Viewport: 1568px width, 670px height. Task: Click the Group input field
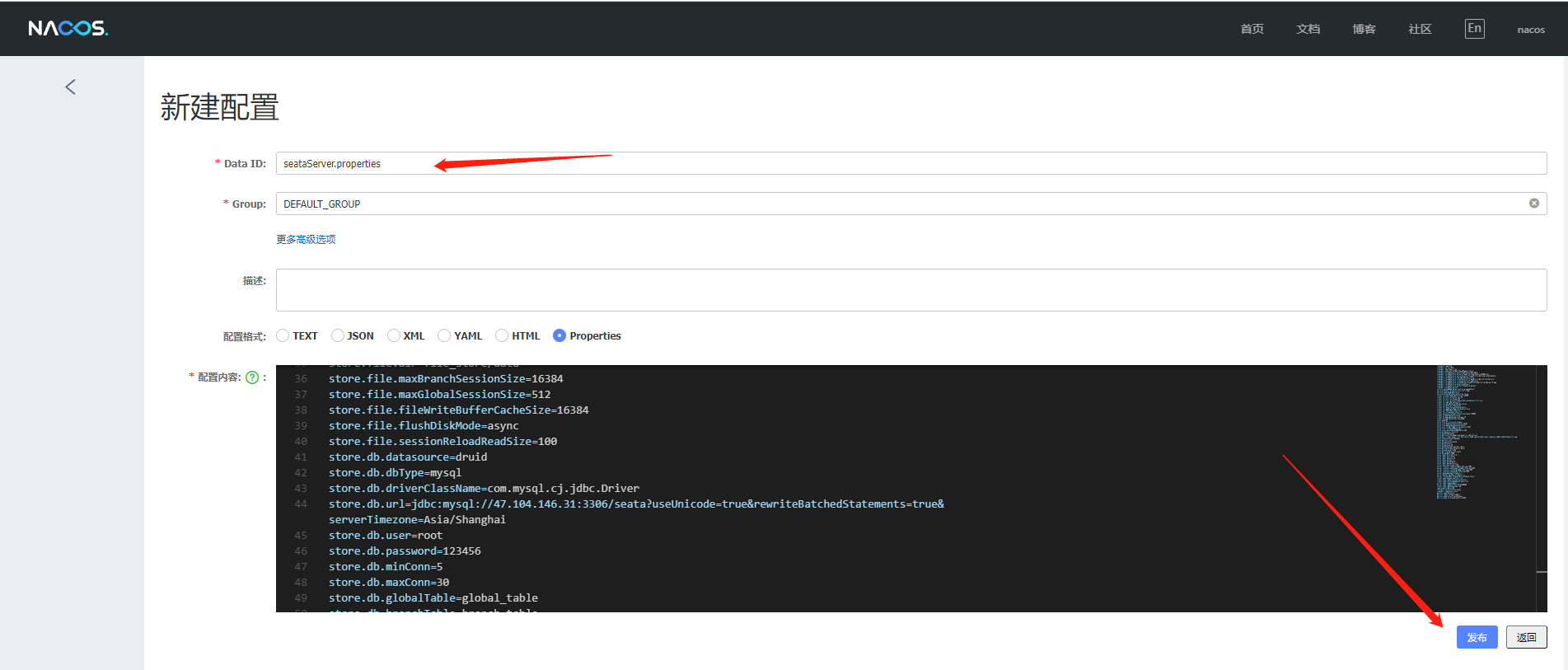(911, 204)
